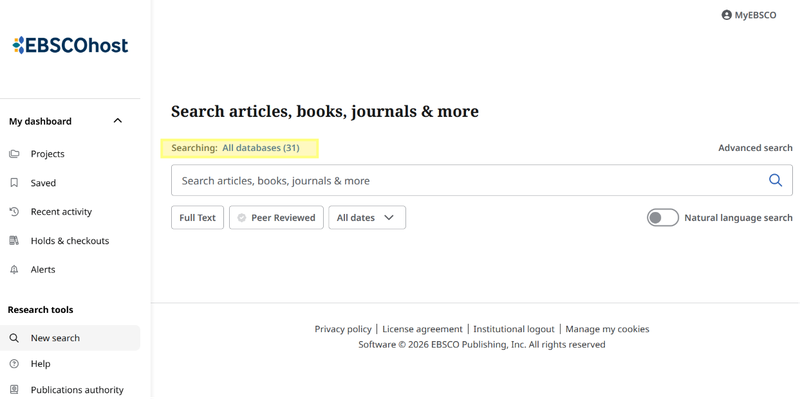800x399 pixels.
Task: Click the Institutional logout link
Action: point(514,329)
